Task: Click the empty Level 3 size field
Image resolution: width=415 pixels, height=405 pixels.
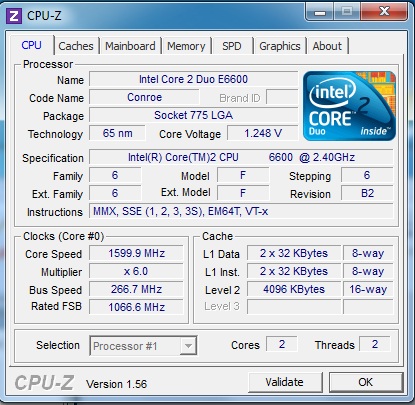Action: click(x=294, y=307)
